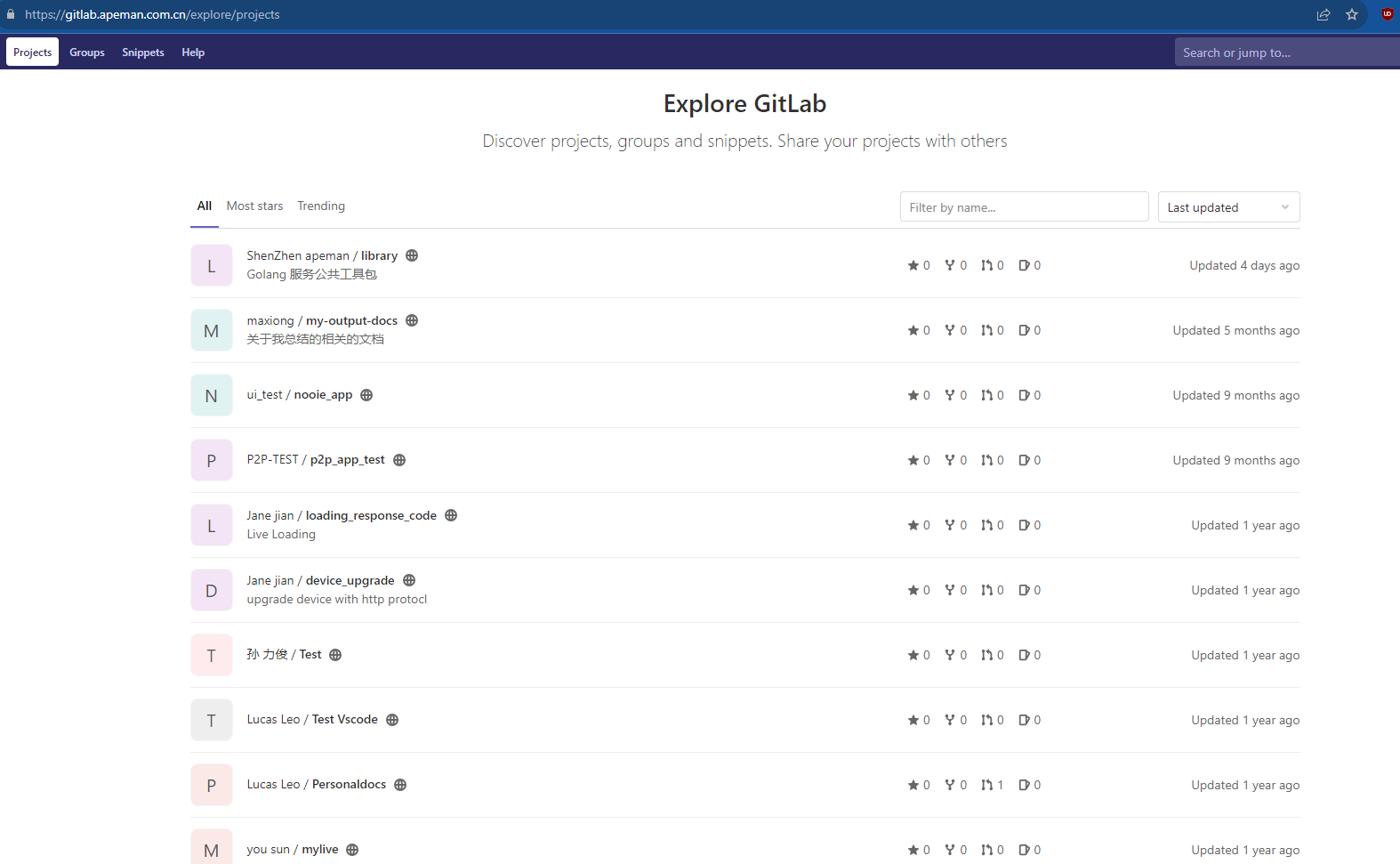1400x864 pixels.
Task: Click the merge requests icon in the nooie_app row
Action: [x=986, y=395]
